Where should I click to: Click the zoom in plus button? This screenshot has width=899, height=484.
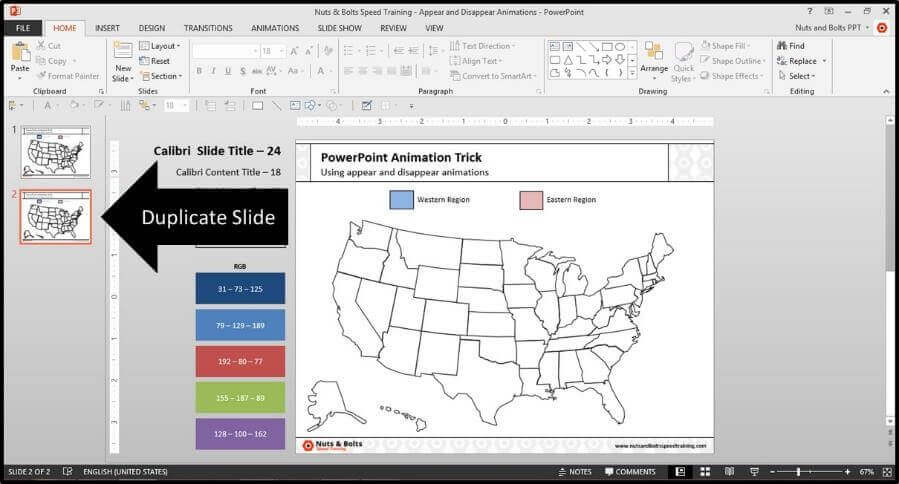(847, 471)
